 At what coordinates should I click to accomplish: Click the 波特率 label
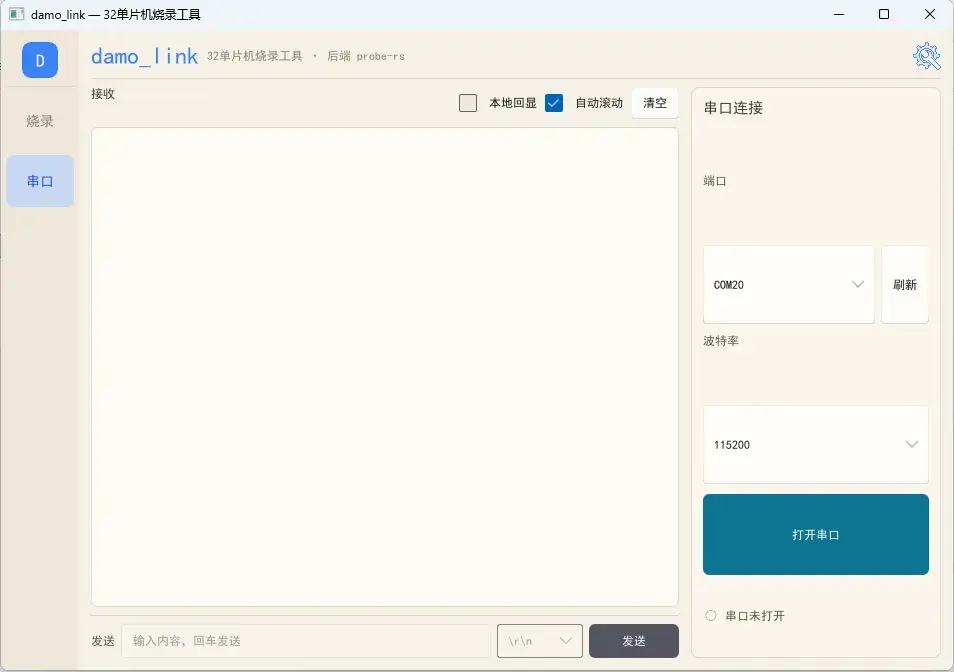point(721,341)
